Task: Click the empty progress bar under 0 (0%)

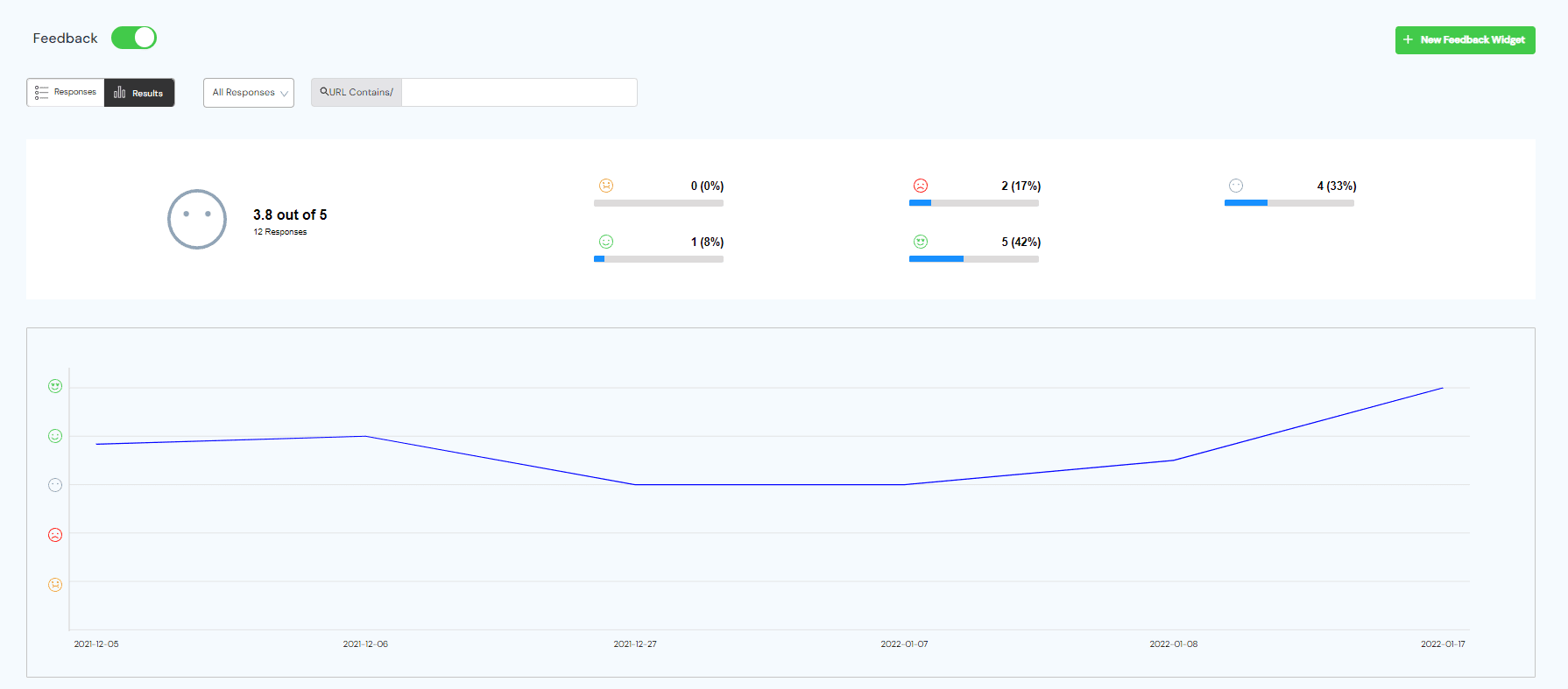Action: tap(659, 203)
